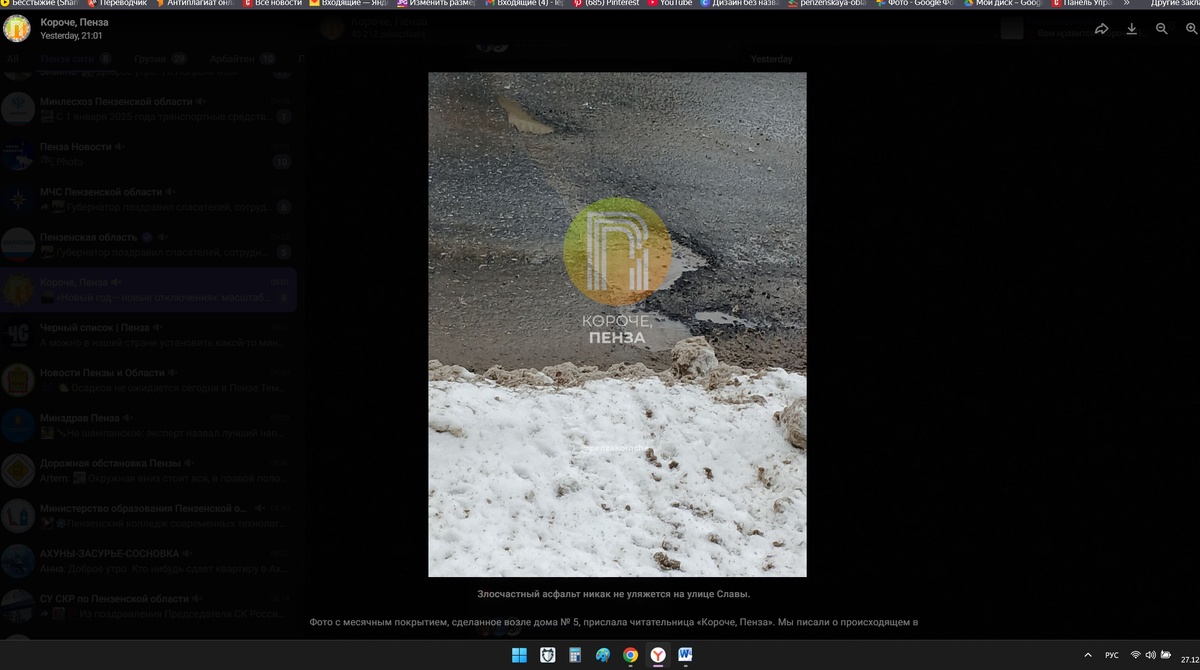
Task: Open Дорожная обстановка Пензы chat
Action: coord(148,470)
